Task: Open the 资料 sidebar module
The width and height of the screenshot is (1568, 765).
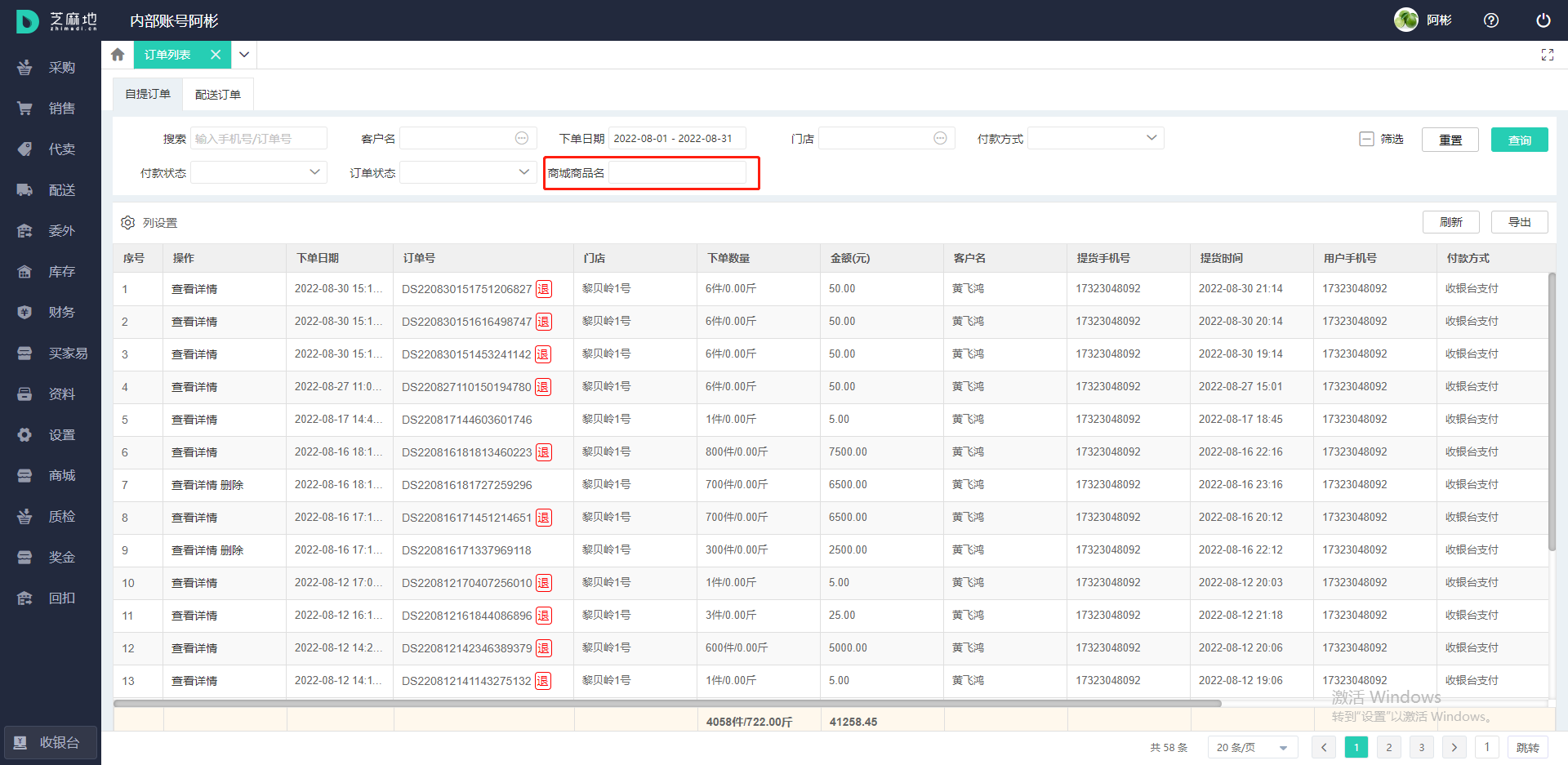Action: [51, 394]
